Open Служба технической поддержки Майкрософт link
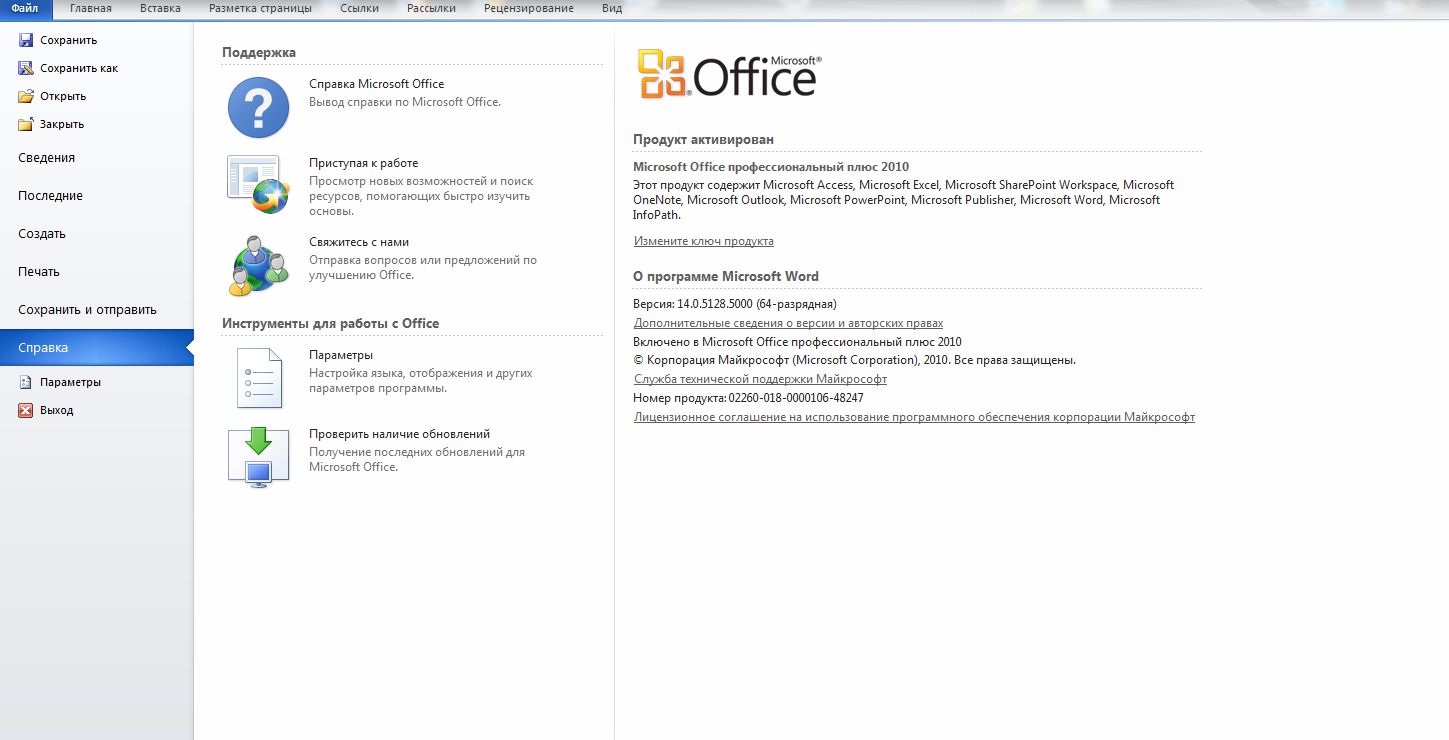The width and height of the screenshot is (1449, 740). [x=761, y=379]
